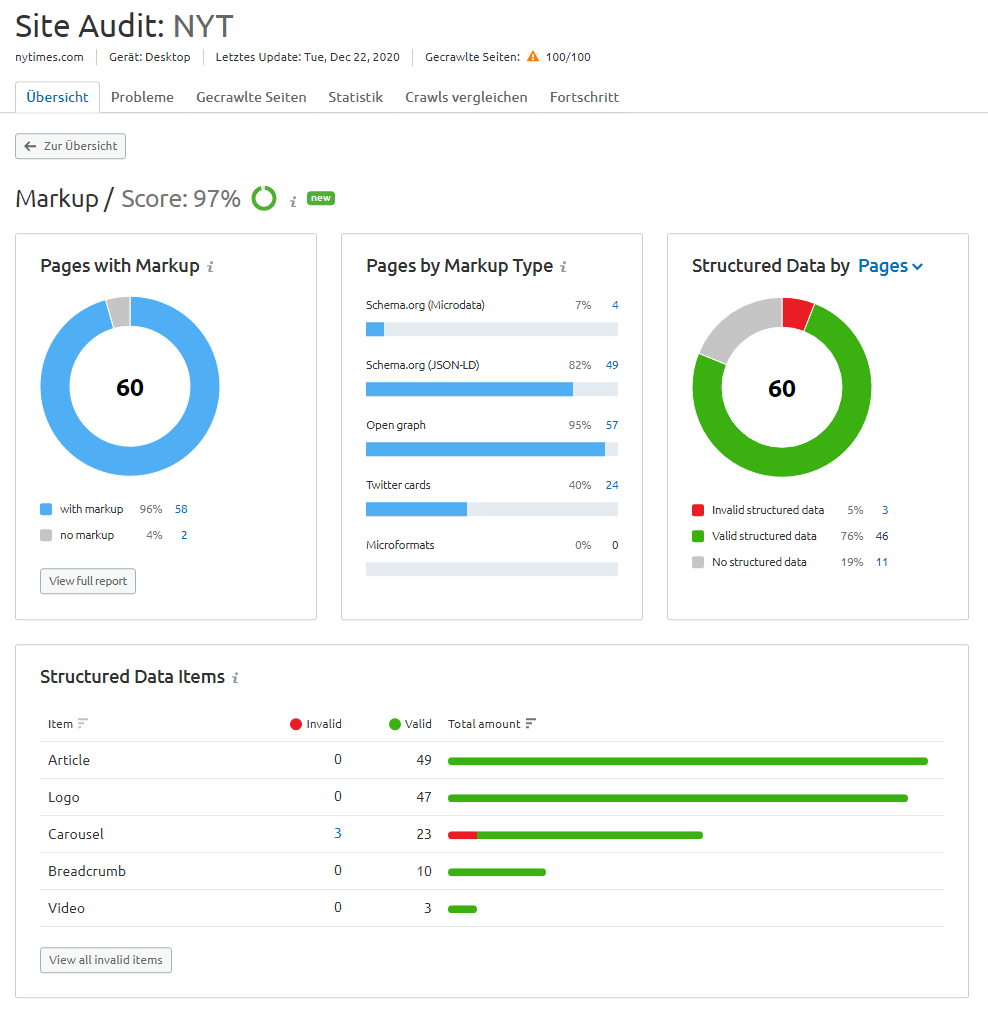Click info icon beside Pages with Markup

[x=210, y=267]
